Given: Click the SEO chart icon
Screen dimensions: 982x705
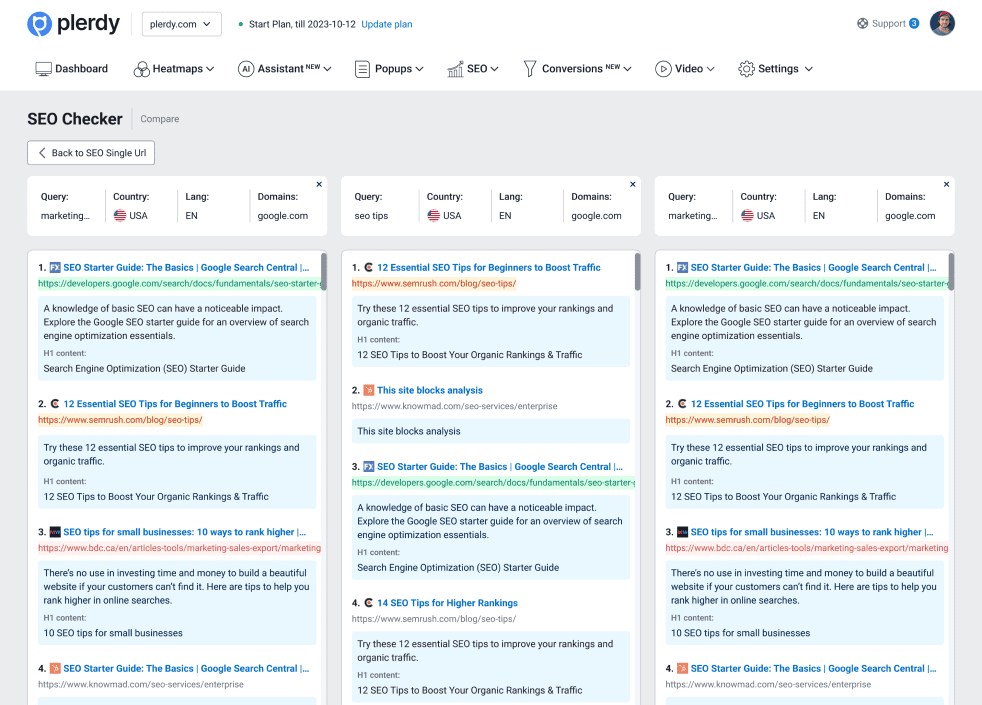Looking at the screenshot, I should [x=455, y=69].
